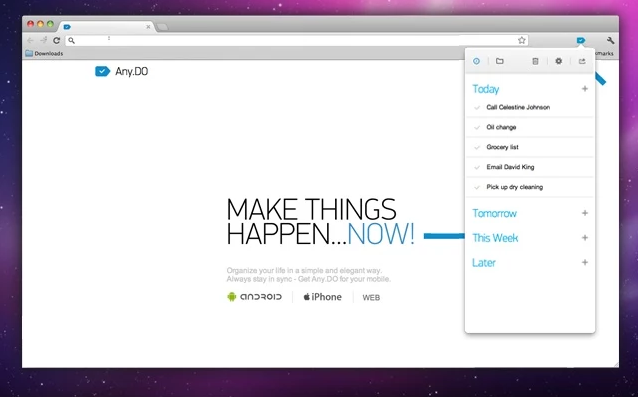
Task: Select the Any.DO browser tab
Action: click(107, 27)
